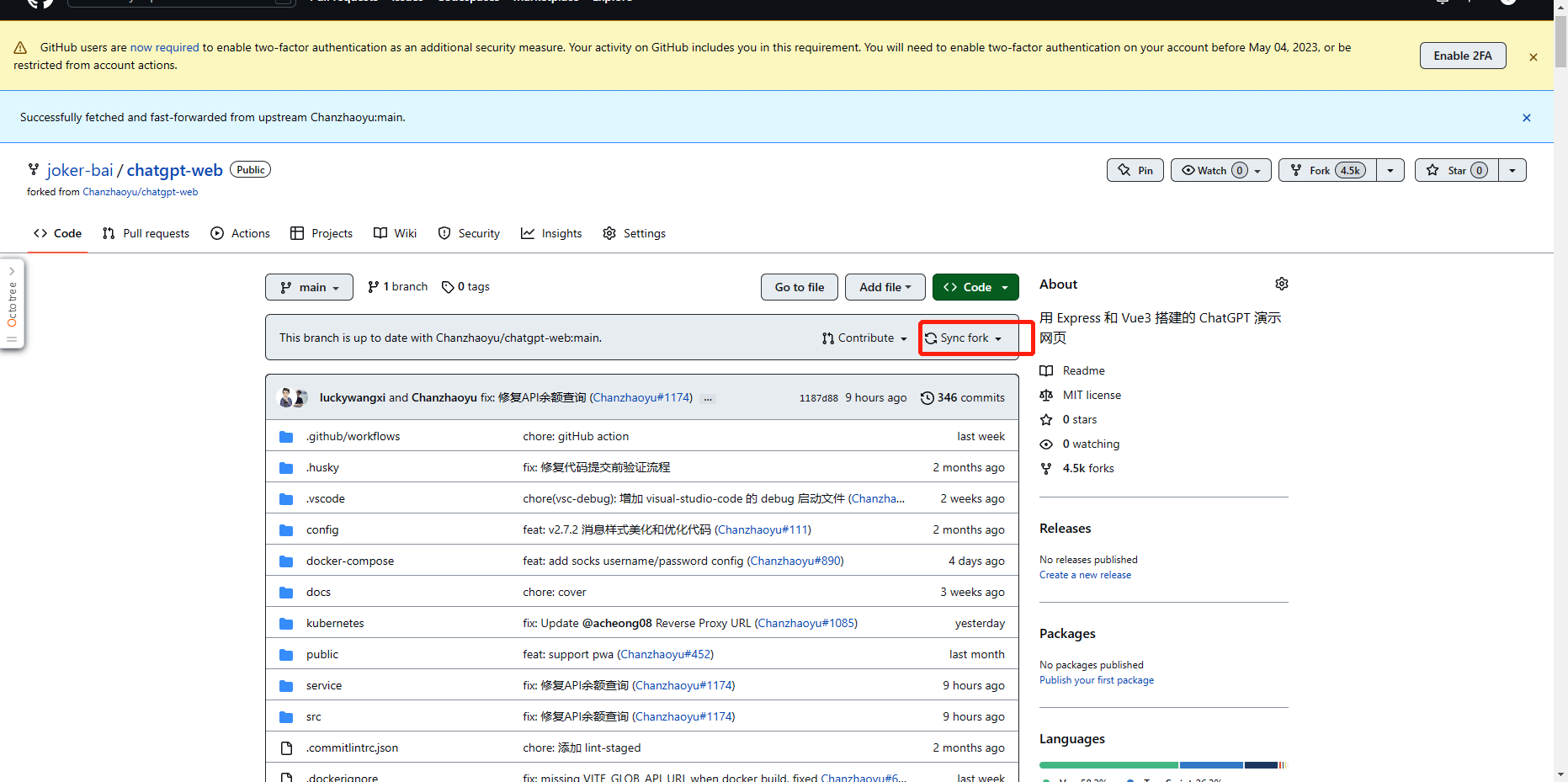The height and width of the screenshot is (782, 1568).
Task: Open the main branch selector
Action: coord(309,287)
